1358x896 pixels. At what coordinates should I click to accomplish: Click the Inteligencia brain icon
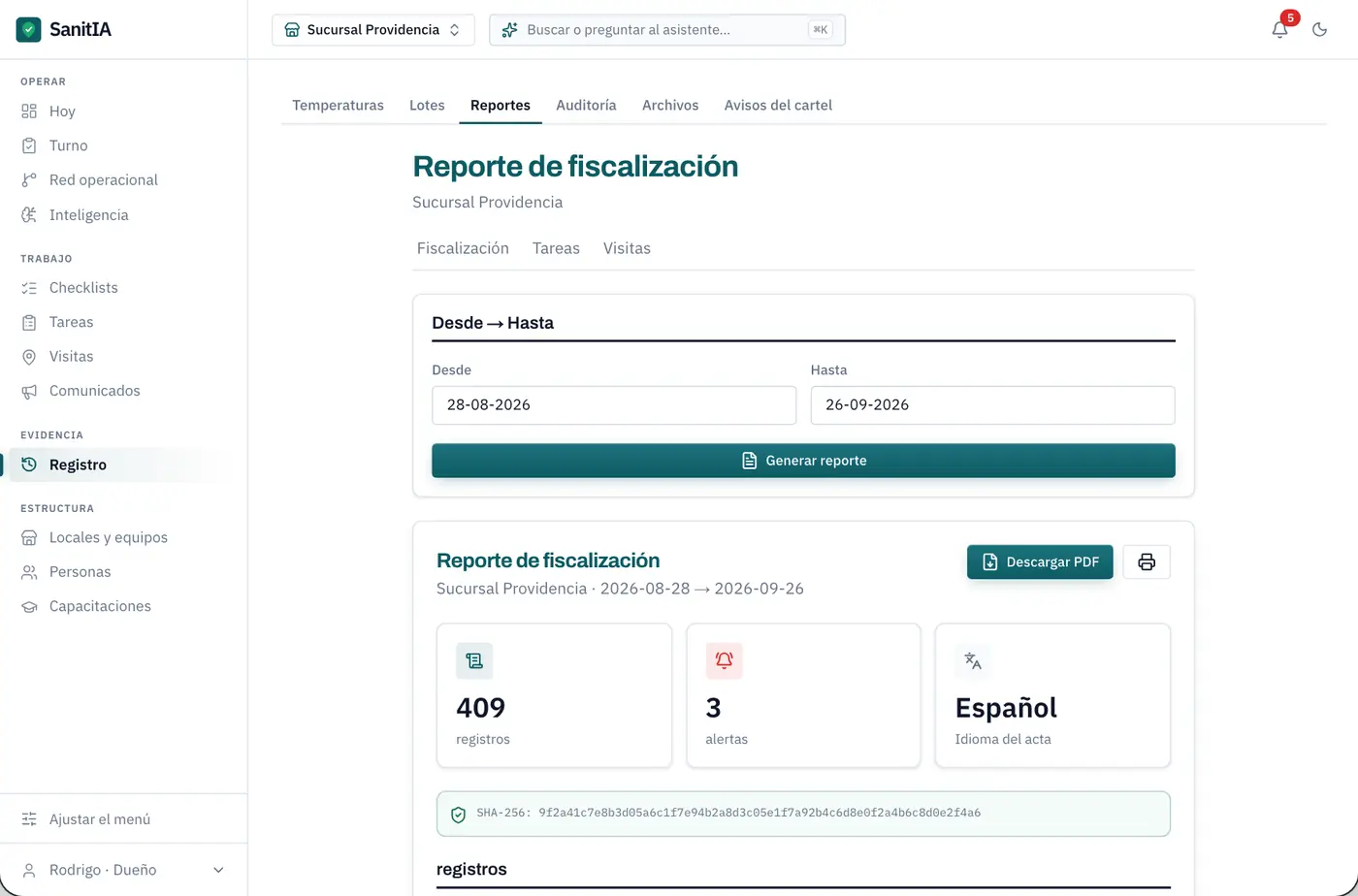[29, 215]
